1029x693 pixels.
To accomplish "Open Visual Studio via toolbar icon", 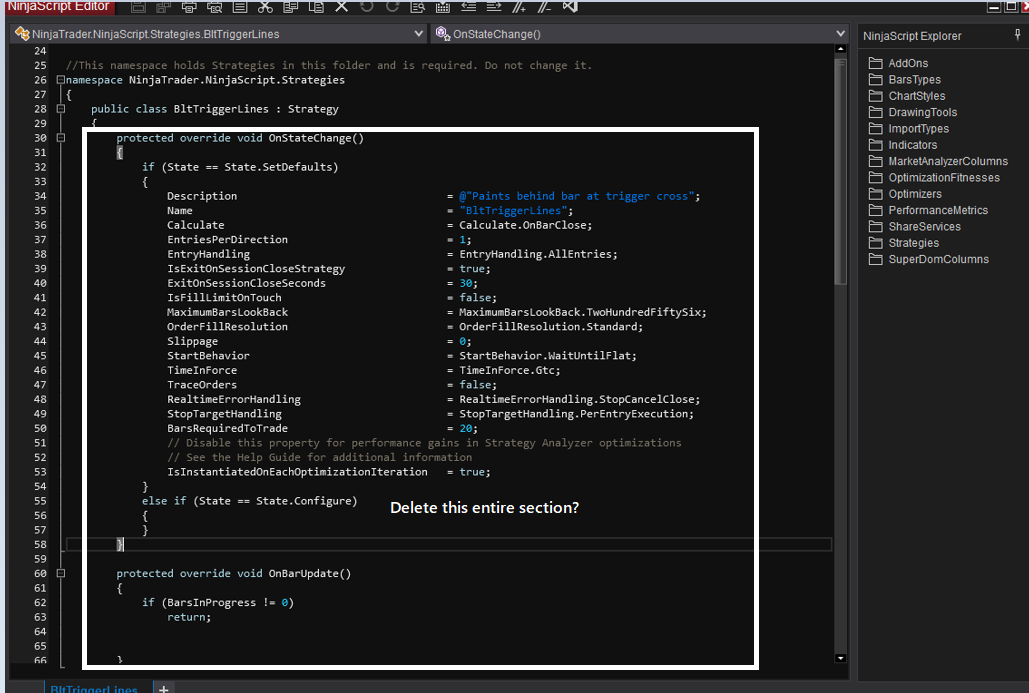I will click(x=570, y=7).
